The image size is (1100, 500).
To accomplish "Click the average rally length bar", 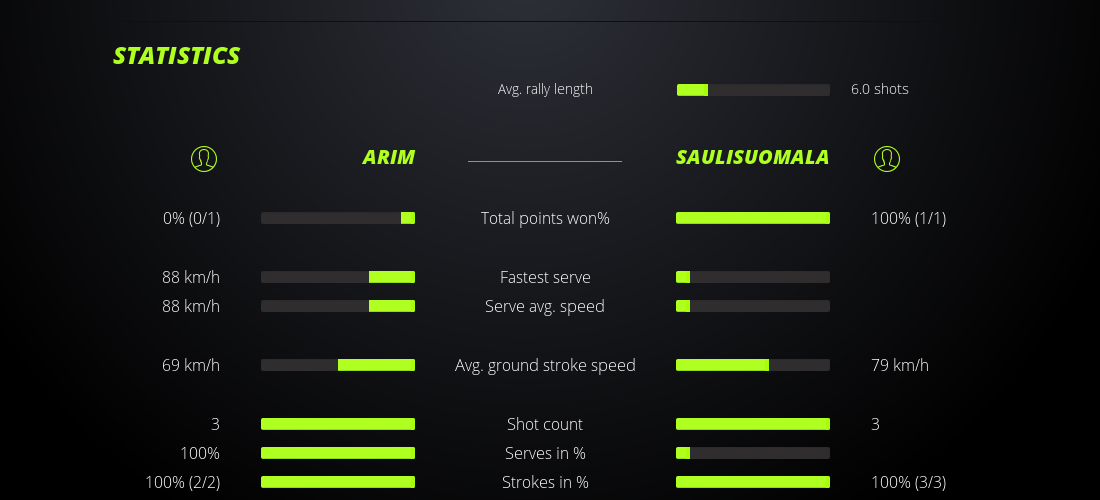I will tap(753, 90).
